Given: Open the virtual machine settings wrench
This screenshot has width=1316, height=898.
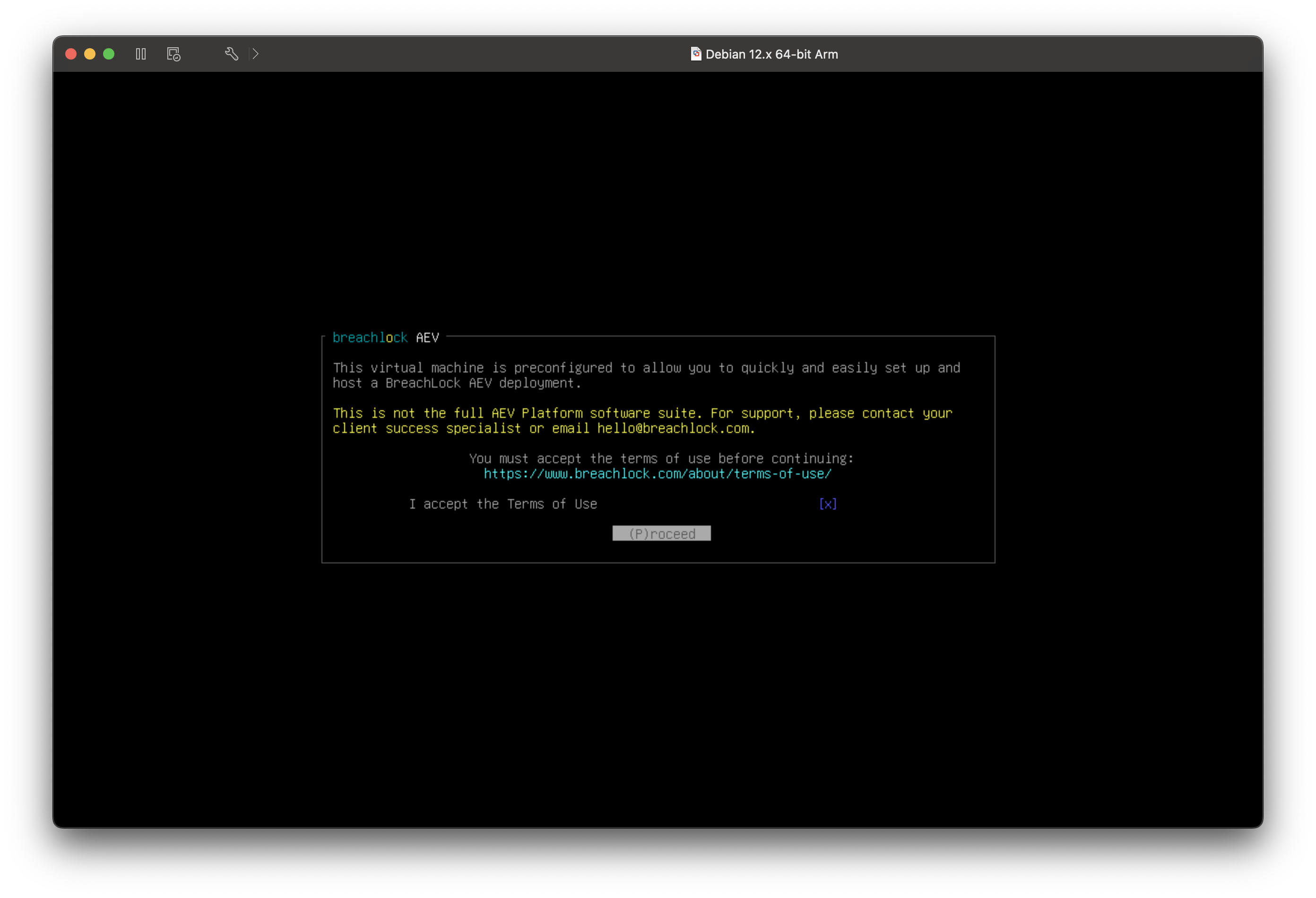Looking at the screenshot, I should [x=231, y=54].
